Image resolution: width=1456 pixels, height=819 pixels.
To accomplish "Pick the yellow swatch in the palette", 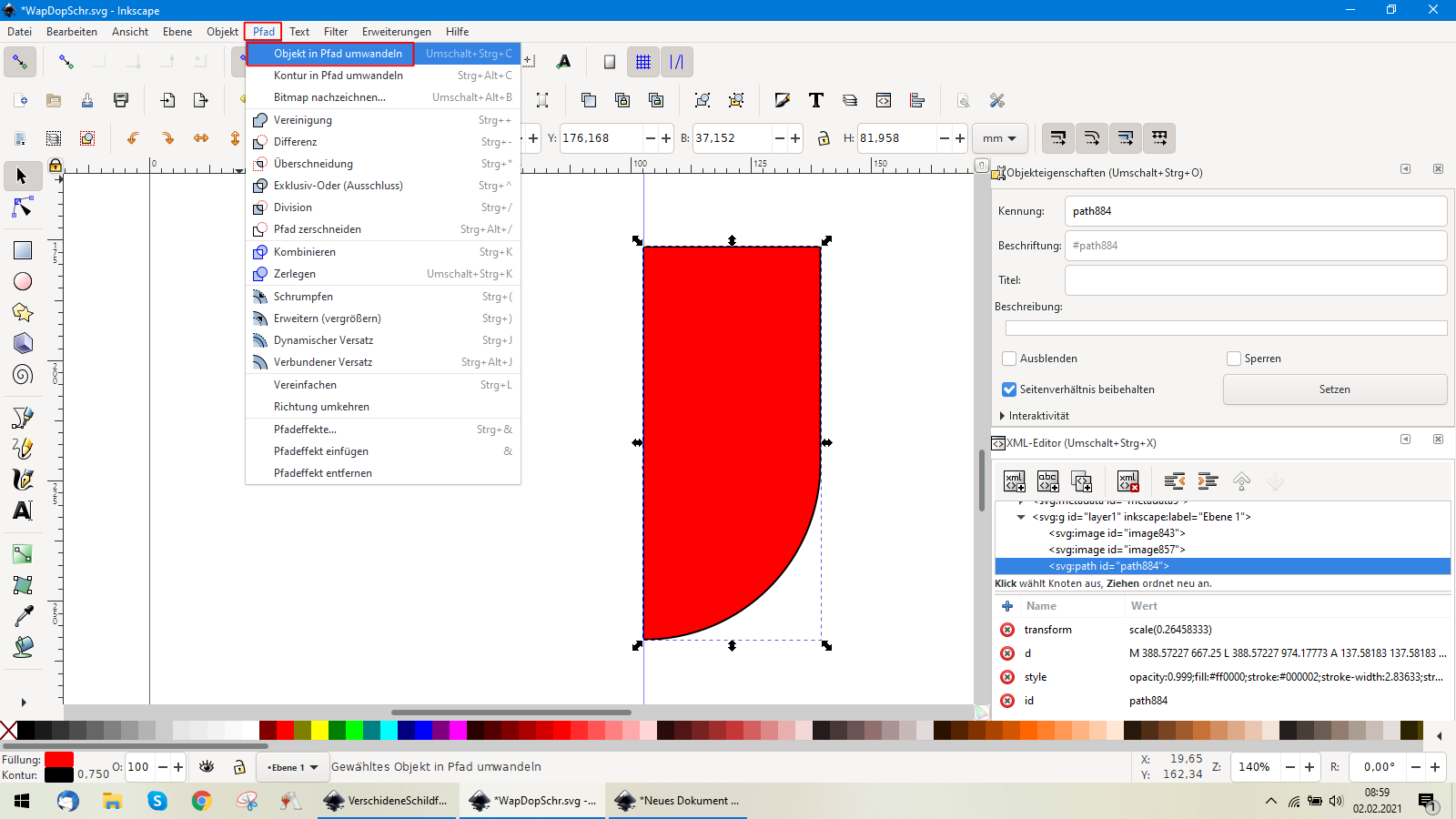I will pyautogui.click(x=319, y=730).
